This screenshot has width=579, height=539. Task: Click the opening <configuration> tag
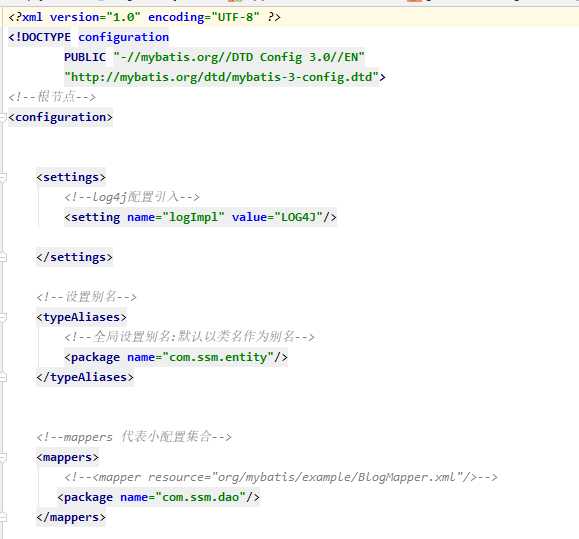tap(61, 117)
